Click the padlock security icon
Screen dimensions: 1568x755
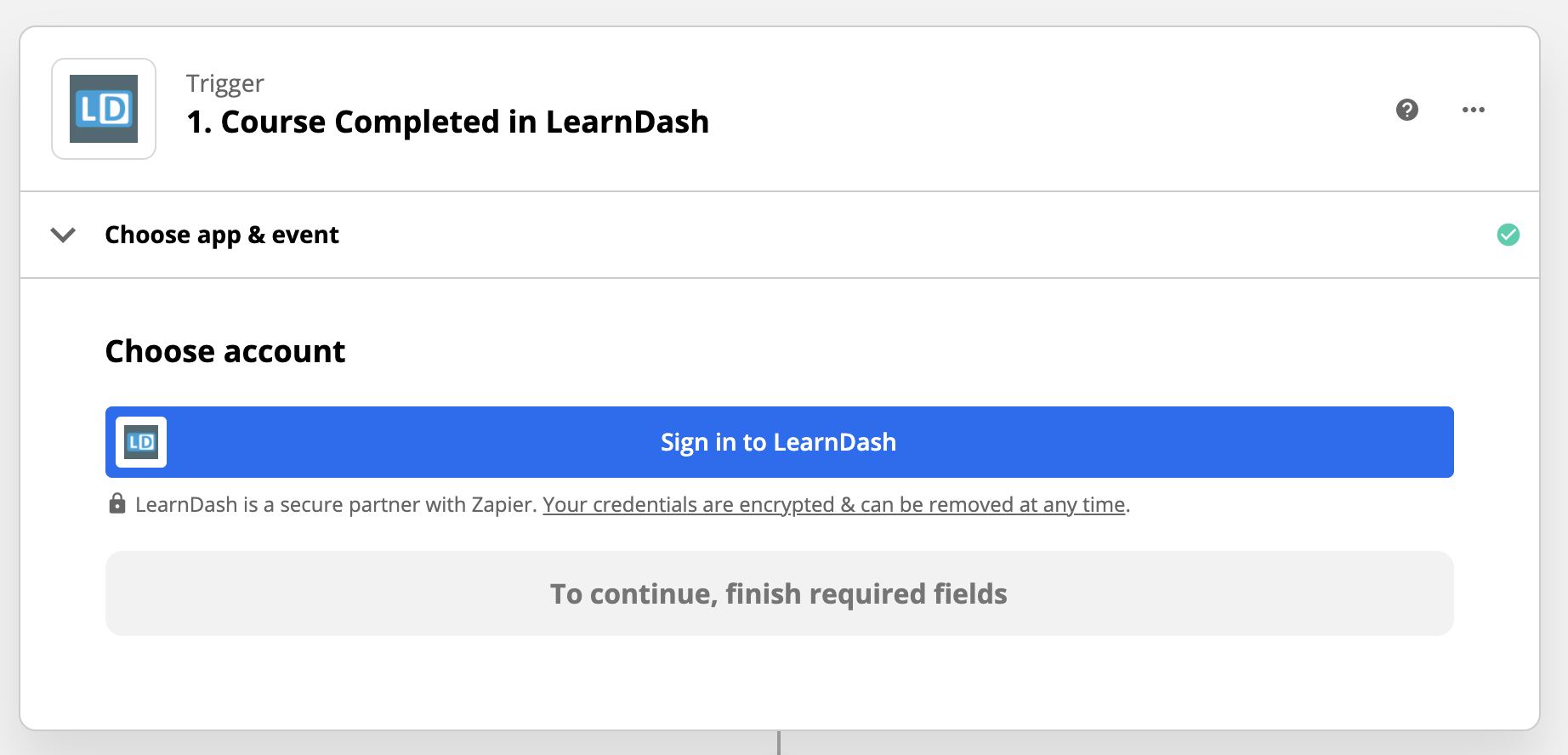[117, 503]
